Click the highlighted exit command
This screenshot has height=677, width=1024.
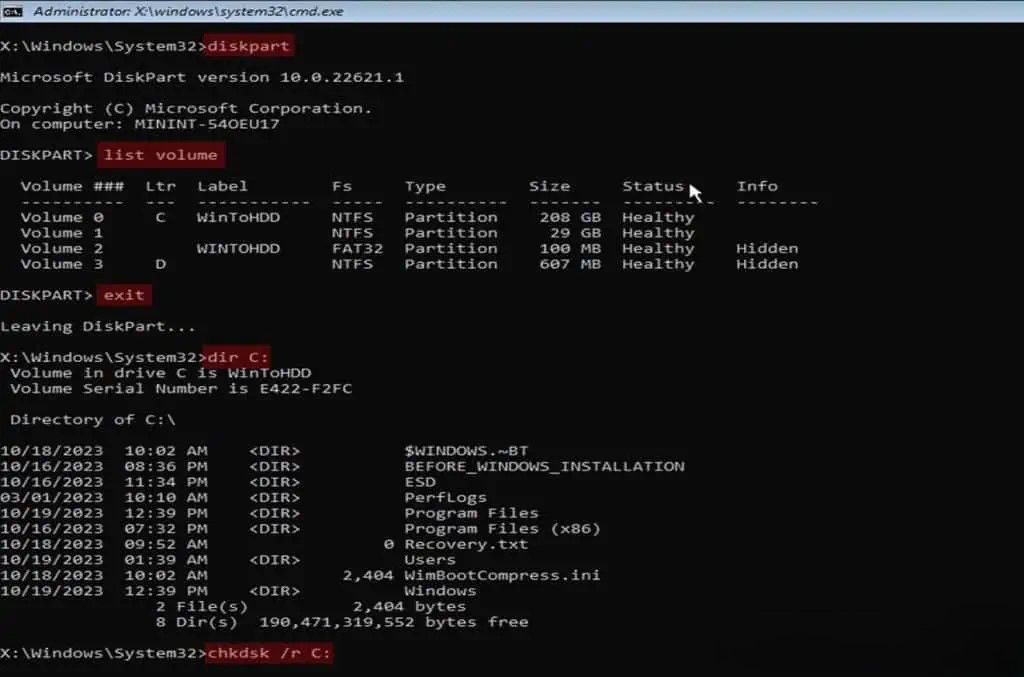(124, 295)
